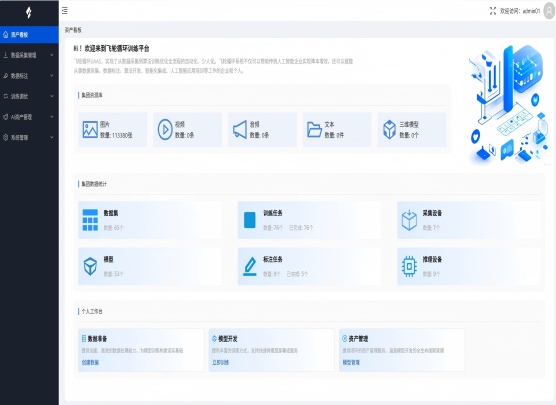Click the 标注任务 pencil icon
Image resolution: width=556 pixels, height=405 pixels.
250,266
